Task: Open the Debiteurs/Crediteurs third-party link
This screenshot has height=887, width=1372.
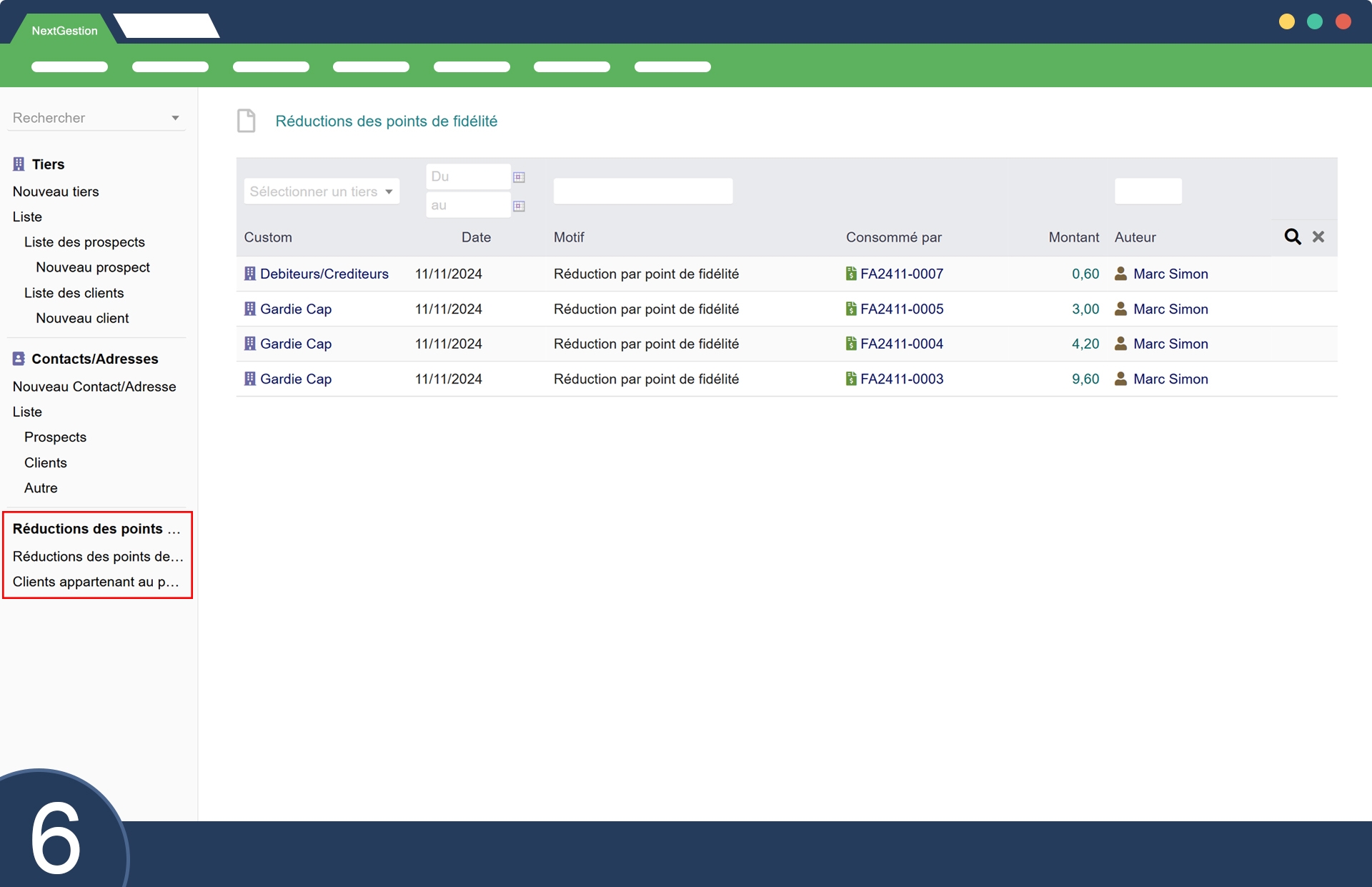Action: pos(324,274)
